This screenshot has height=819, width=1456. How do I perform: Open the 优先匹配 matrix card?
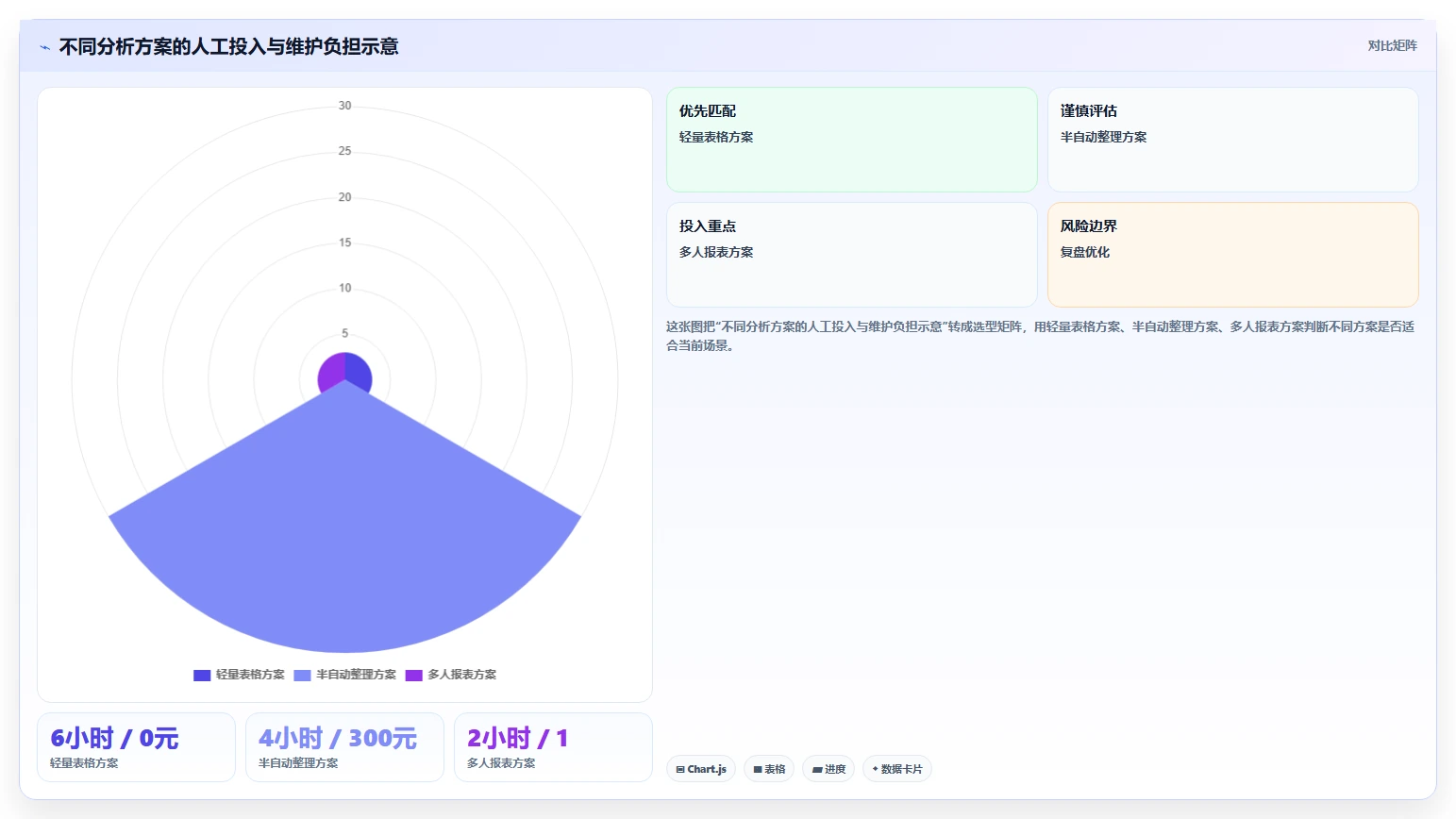coord(851,140)
